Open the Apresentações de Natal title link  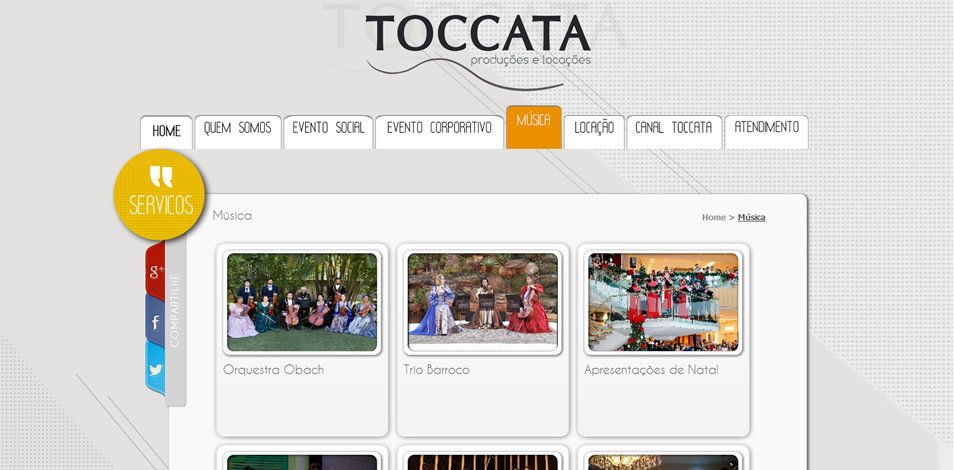click(651, 370)
